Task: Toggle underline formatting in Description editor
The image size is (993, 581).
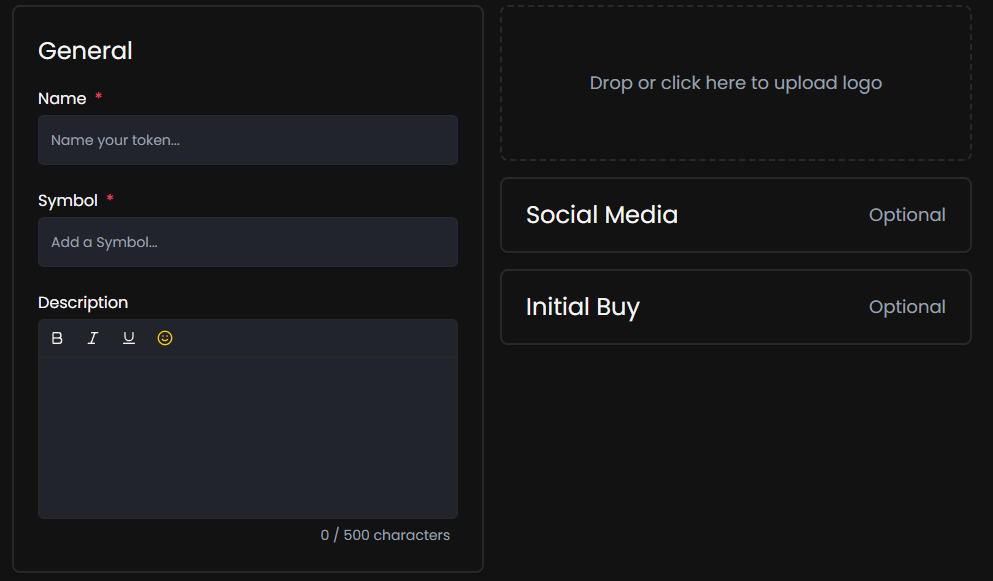Action: (129, 338)
